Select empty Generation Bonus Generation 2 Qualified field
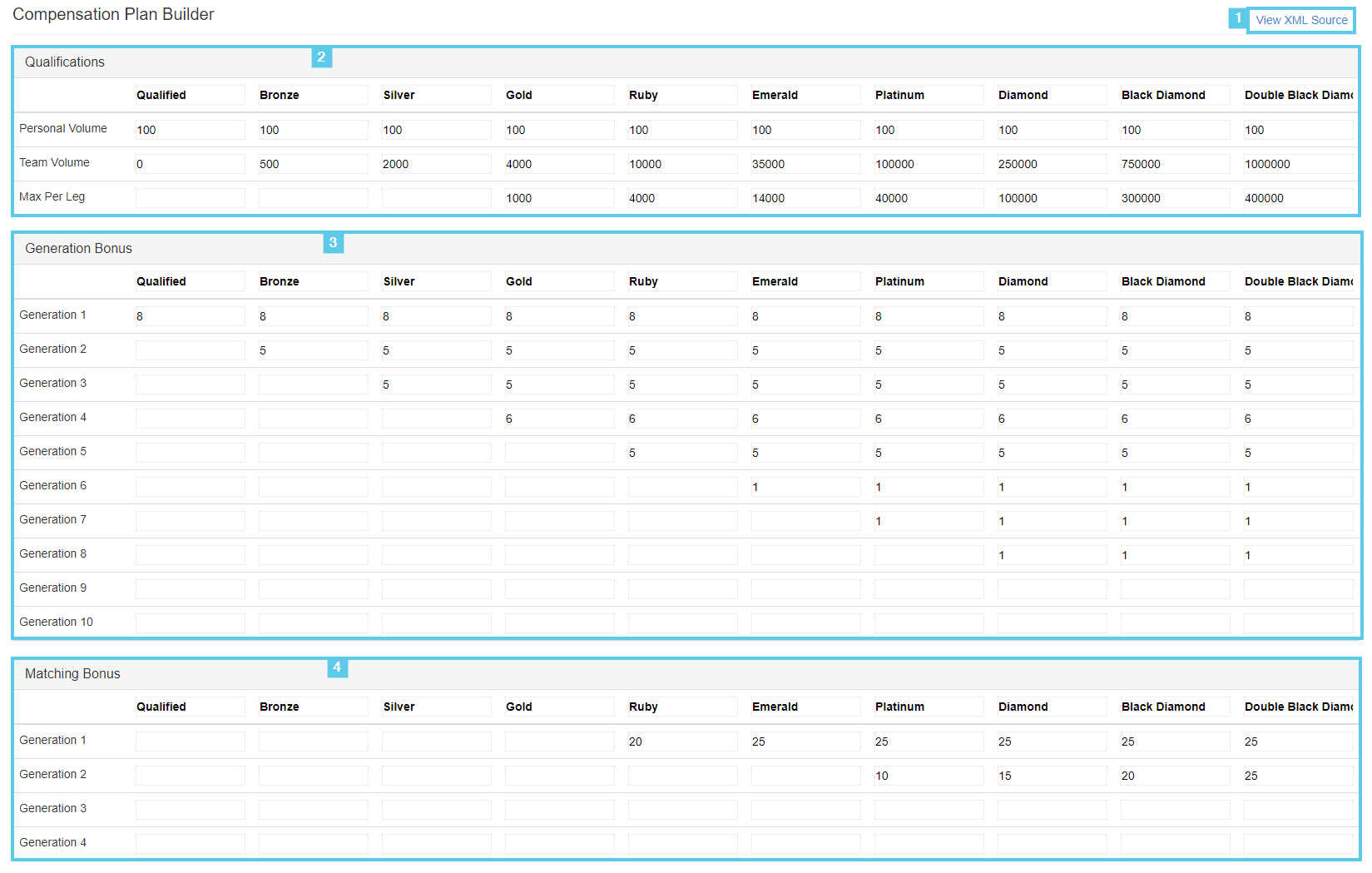 point(191,350)
